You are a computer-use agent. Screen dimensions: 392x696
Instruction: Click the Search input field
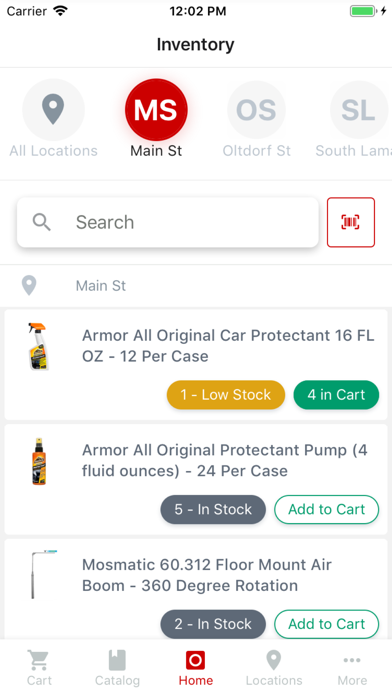[168, 222]
